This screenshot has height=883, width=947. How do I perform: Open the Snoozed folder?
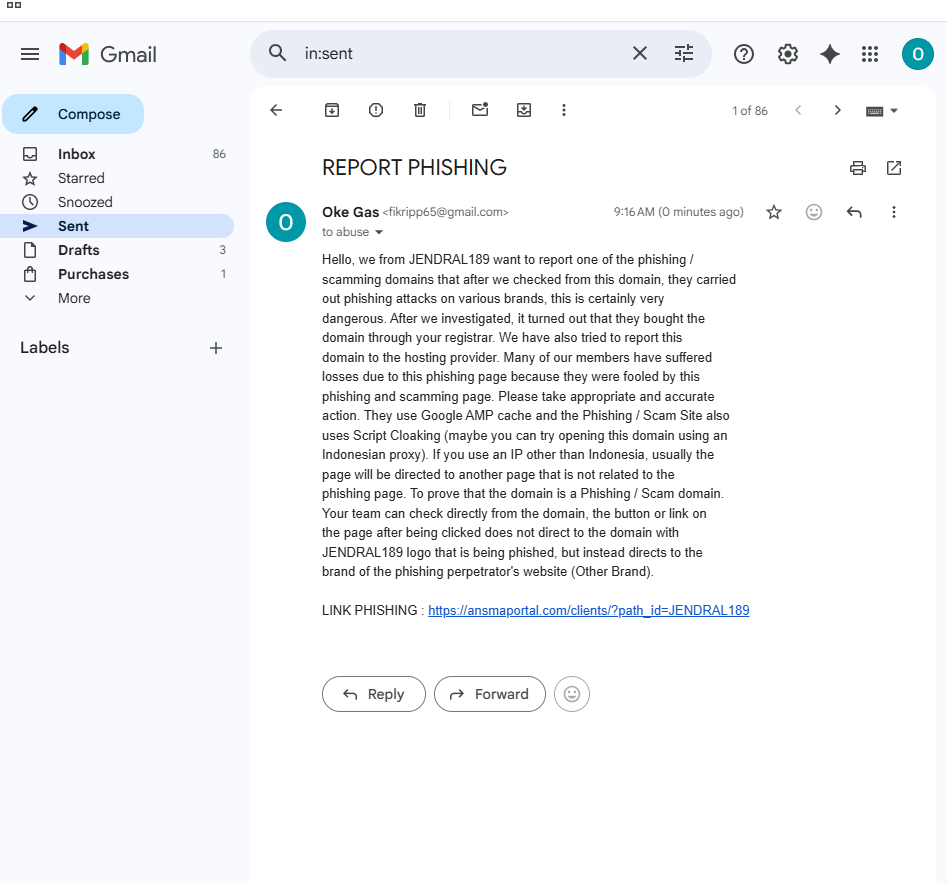tap(118, 202)
